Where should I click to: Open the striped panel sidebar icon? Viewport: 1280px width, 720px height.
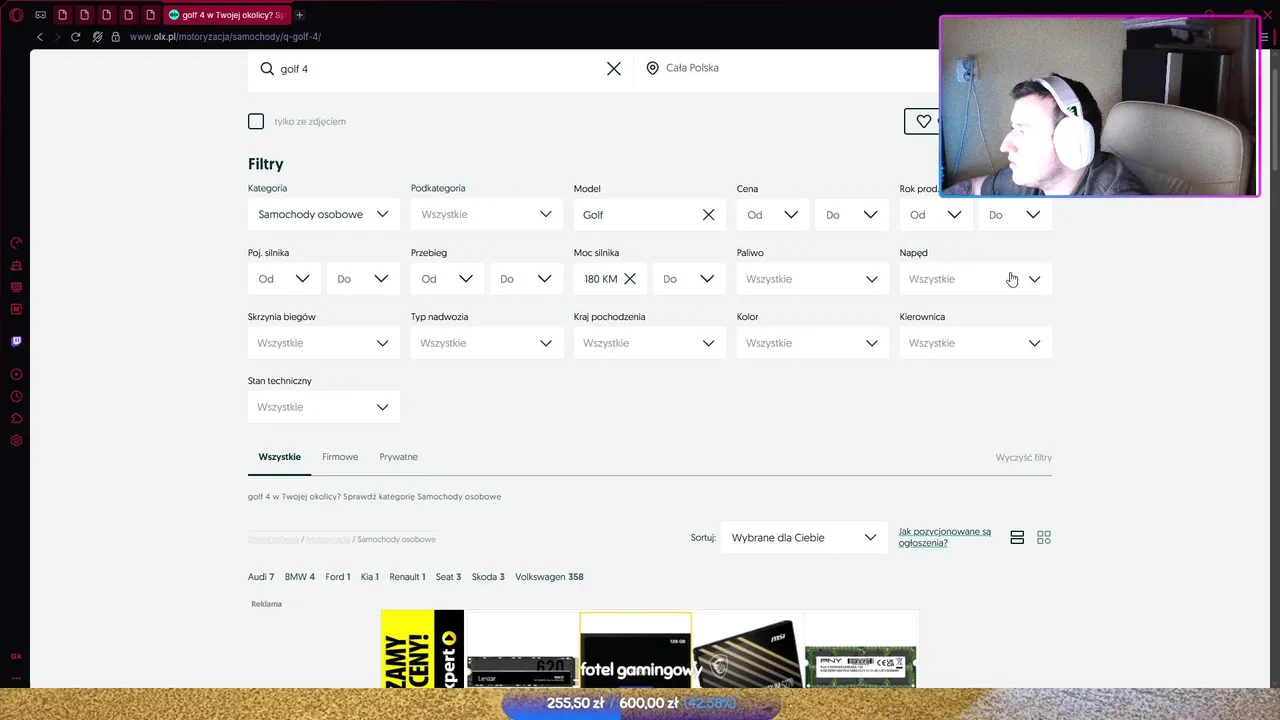click(16, 287)
